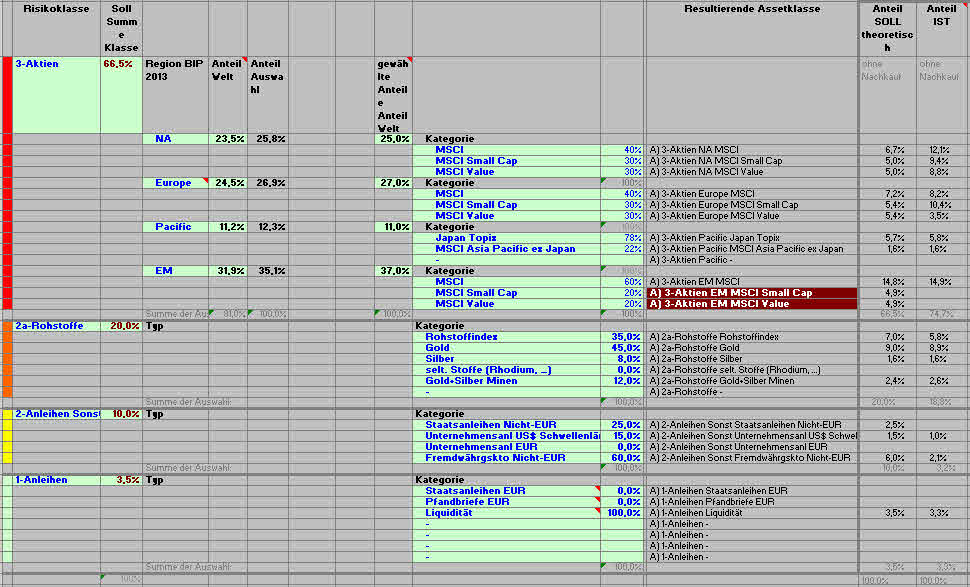
Task: Select the 35,0% weight for Rohstoffindex
Action: click(622, 337)
